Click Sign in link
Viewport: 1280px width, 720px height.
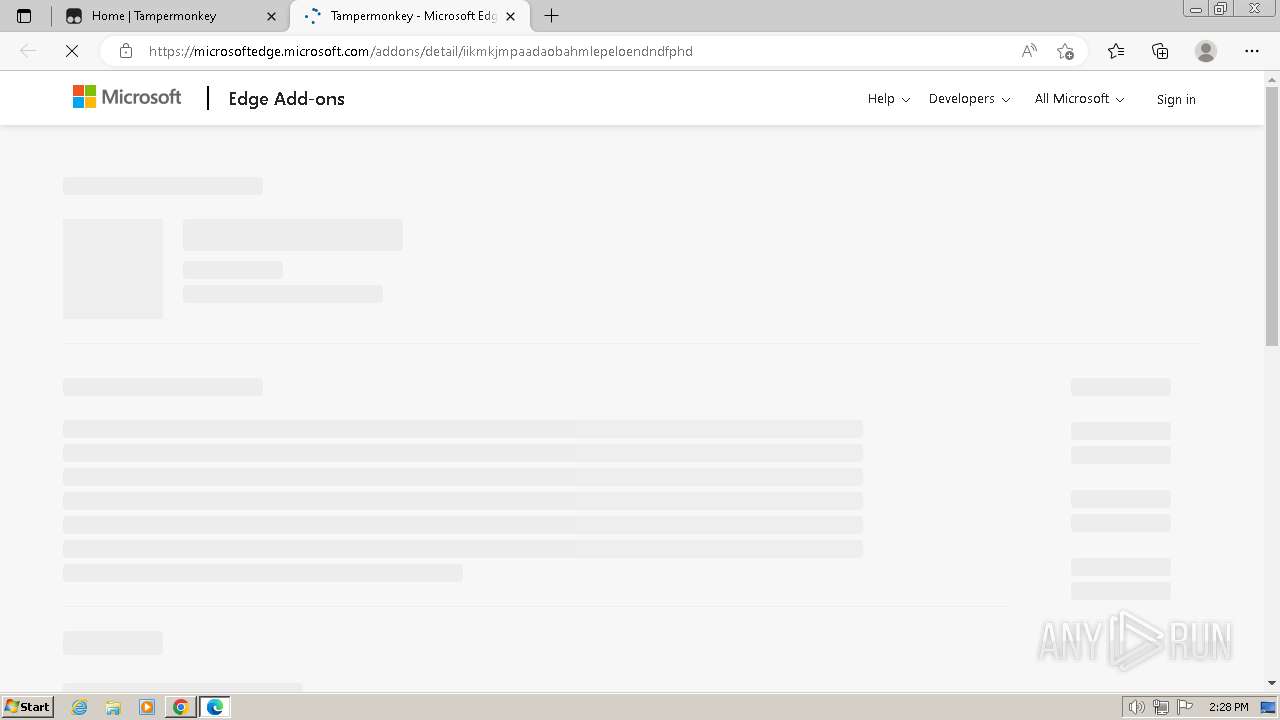pyautogui.click(x=1176, y=99)
